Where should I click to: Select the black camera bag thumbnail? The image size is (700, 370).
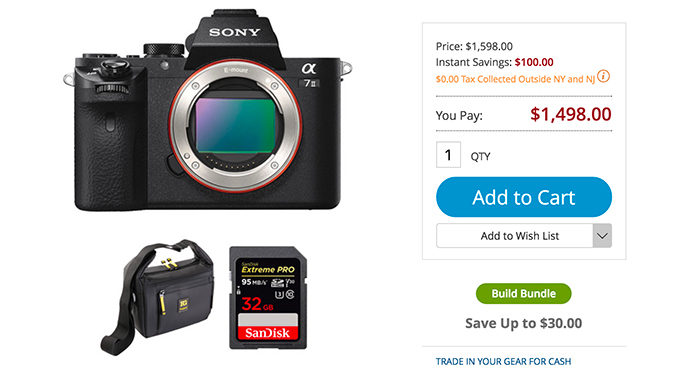coord(157,297)
